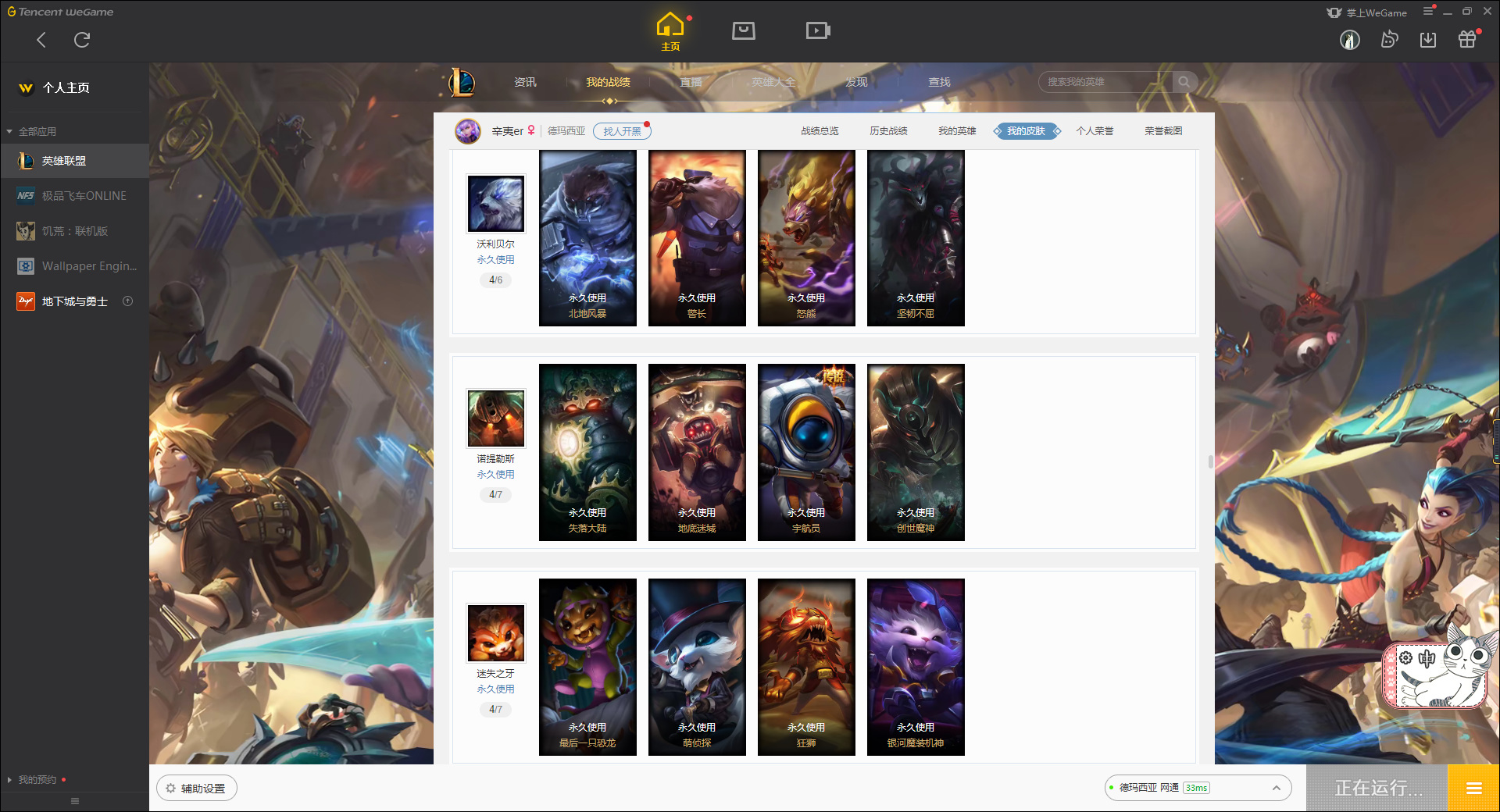Open the store bag icon in top bar

click(x=744, y=30)
